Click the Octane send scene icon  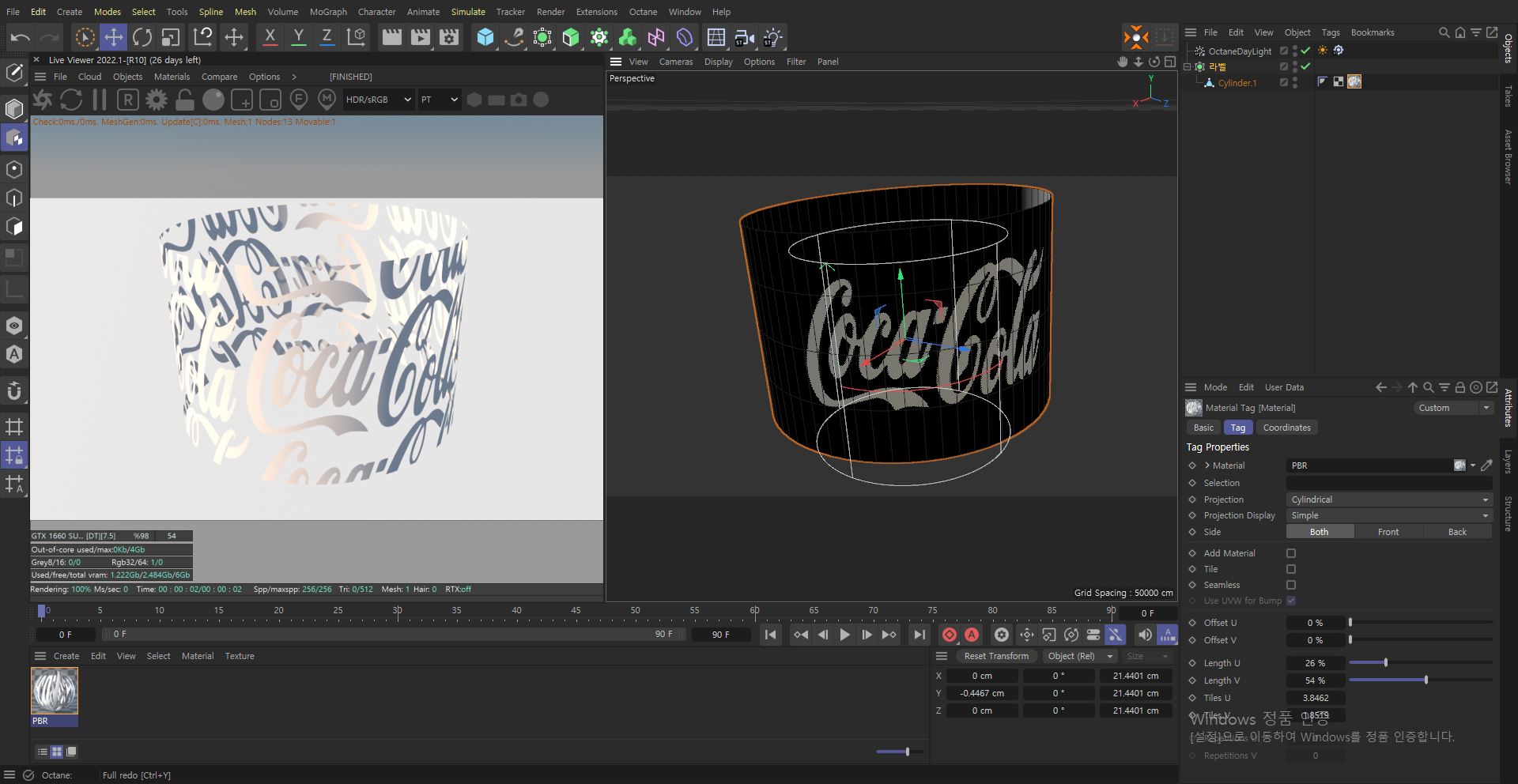pos(43,100)
